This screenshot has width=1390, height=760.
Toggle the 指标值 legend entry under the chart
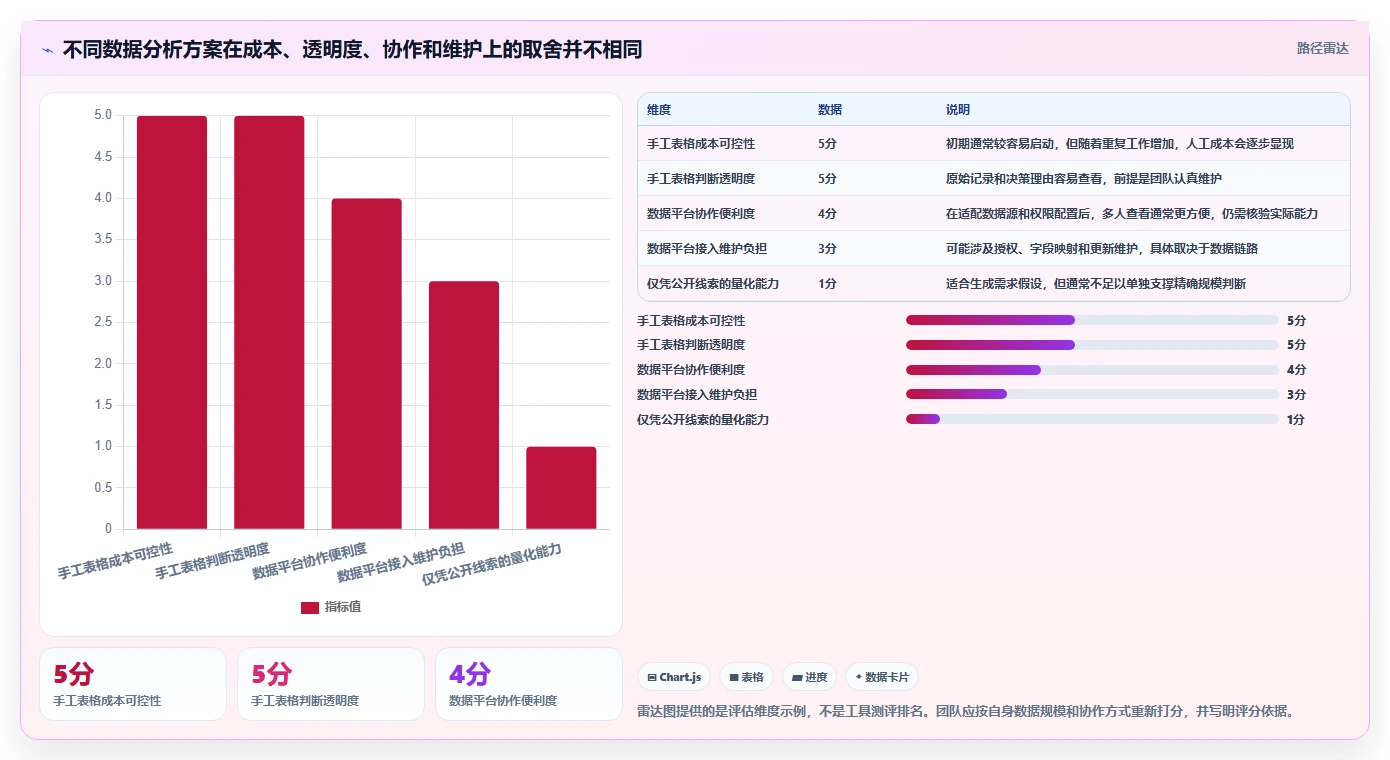tap(331, 607)
